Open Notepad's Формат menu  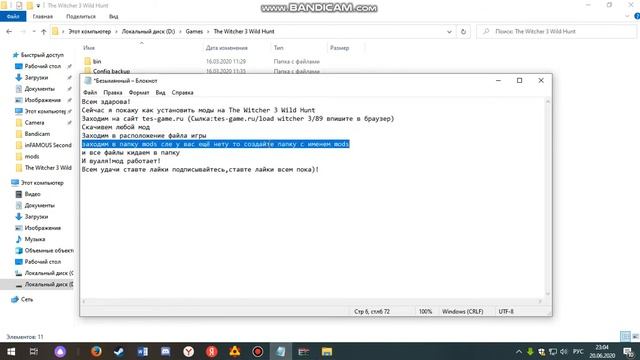[139, 93]
